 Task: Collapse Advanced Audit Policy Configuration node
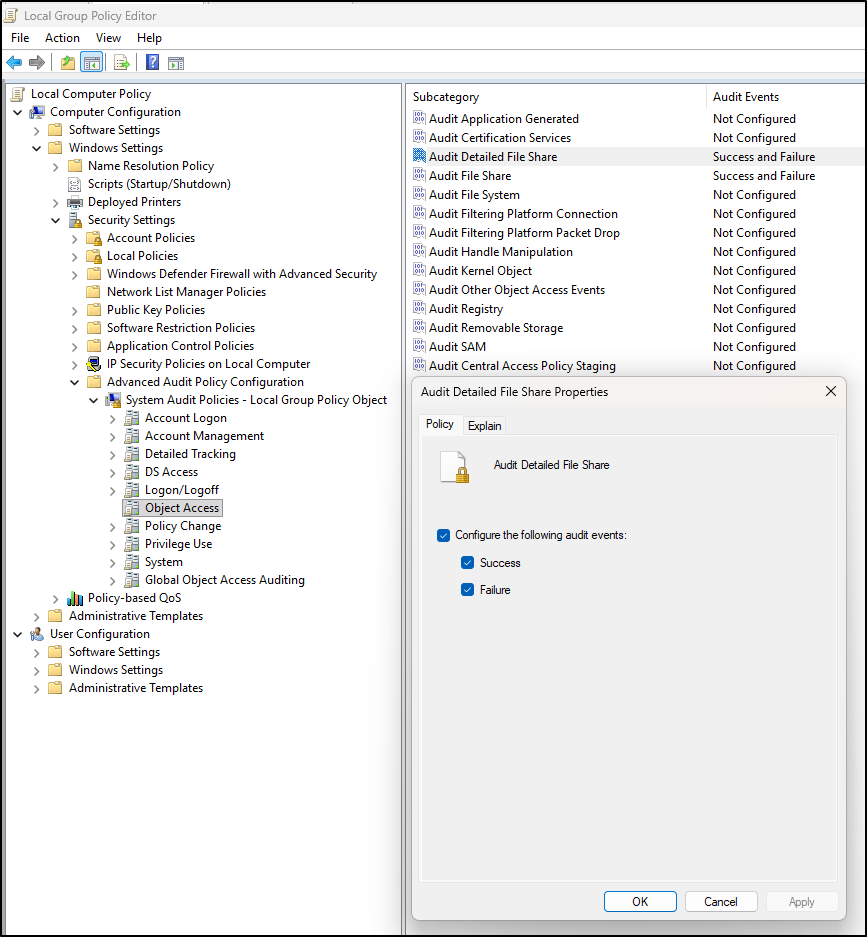(x=75, y=382)
